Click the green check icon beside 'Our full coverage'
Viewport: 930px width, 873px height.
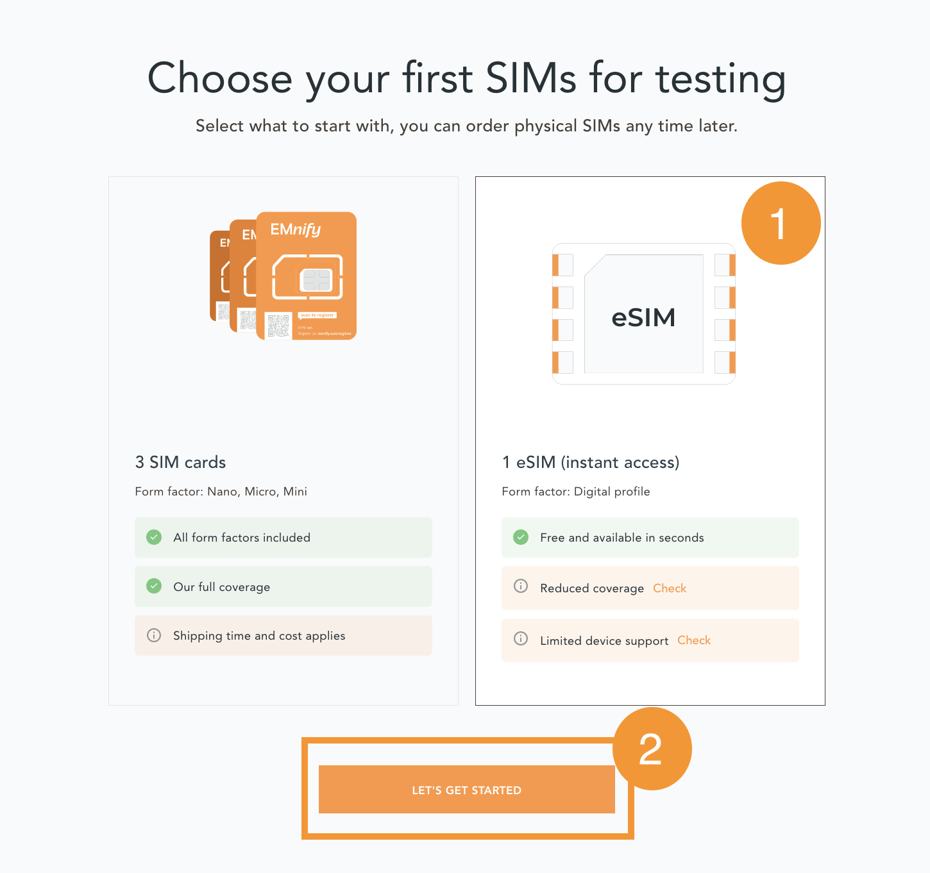click(153, 586)
